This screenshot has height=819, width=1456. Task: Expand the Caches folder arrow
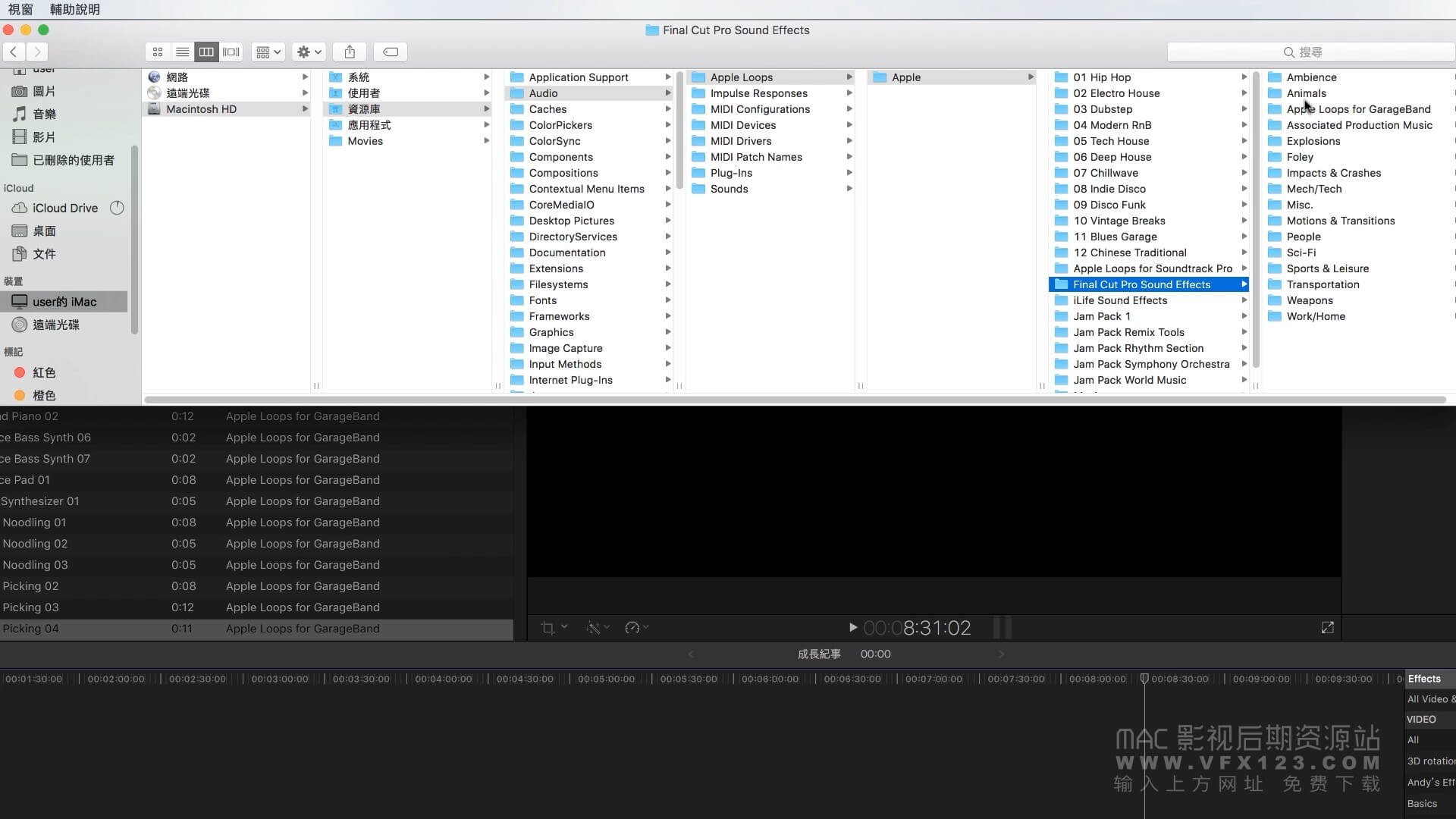coord(668,109)
